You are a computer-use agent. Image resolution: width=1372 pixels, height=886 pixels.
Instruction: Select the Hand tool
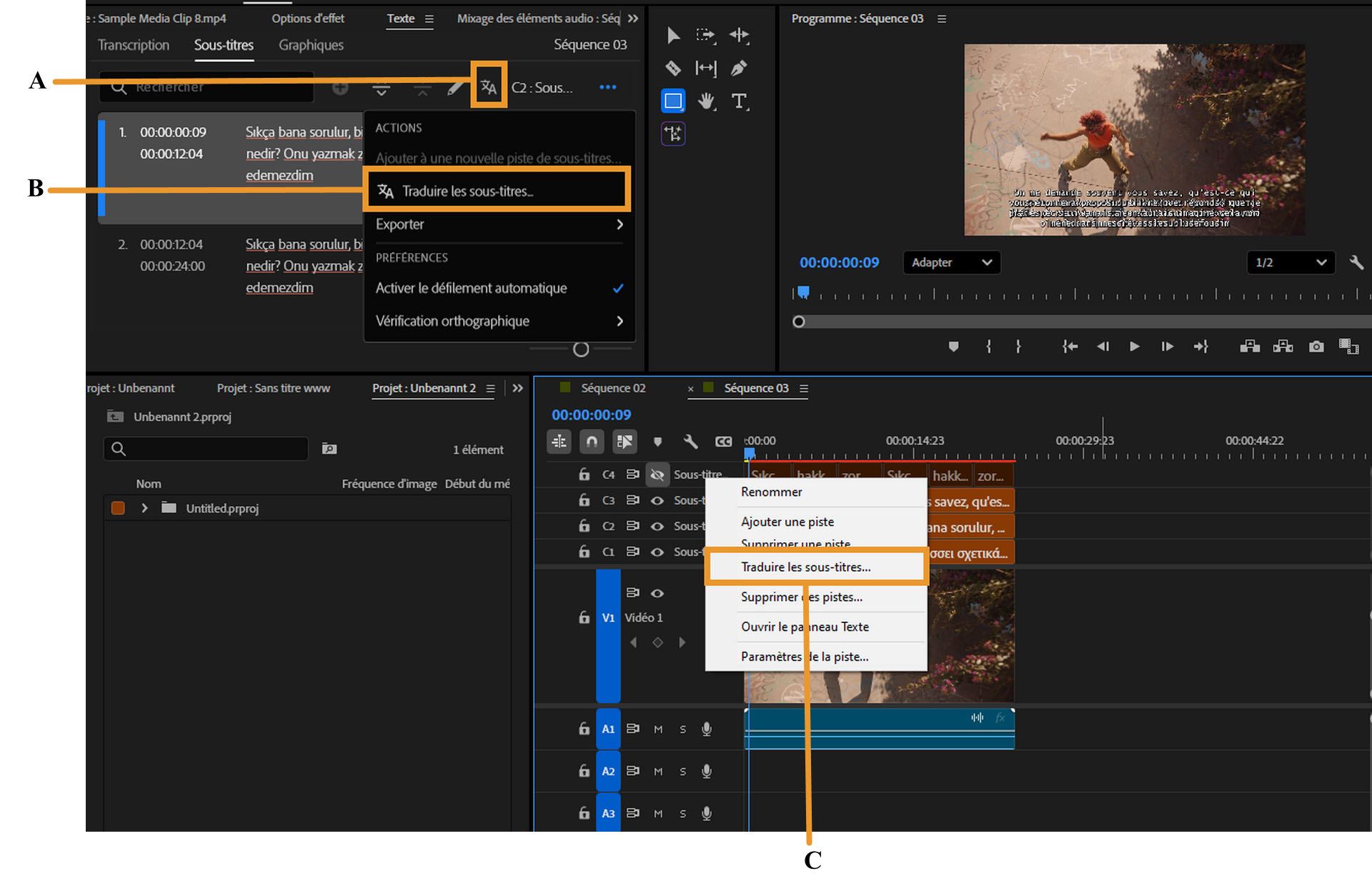pos(707,101)
